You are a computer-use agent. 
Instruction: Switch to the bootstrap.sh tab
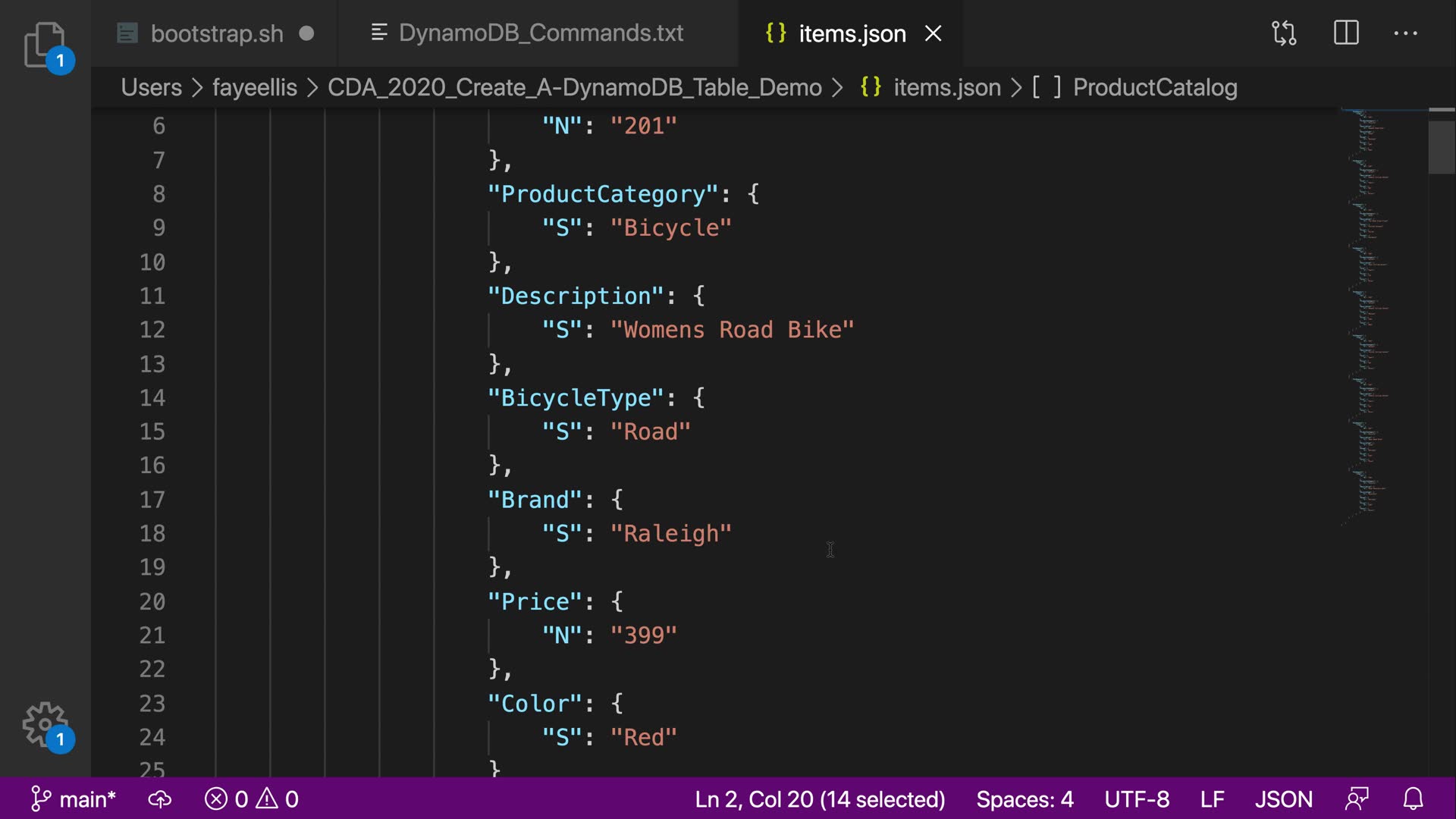tap(216, 33)
